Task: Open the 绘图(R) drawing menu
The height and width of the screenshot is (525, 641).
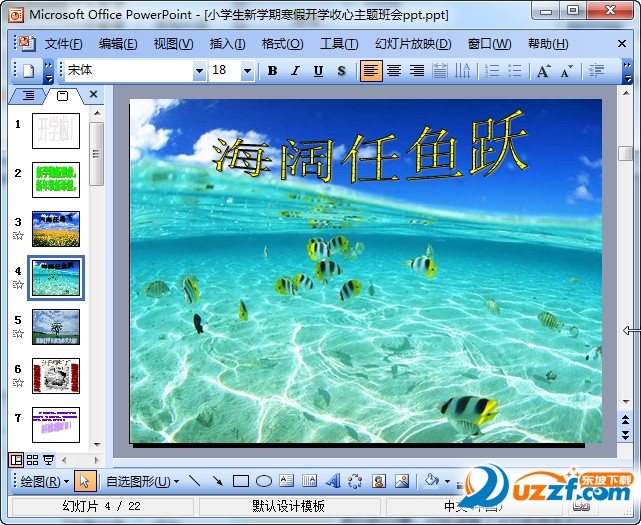Action: click(x=44, y=482)
